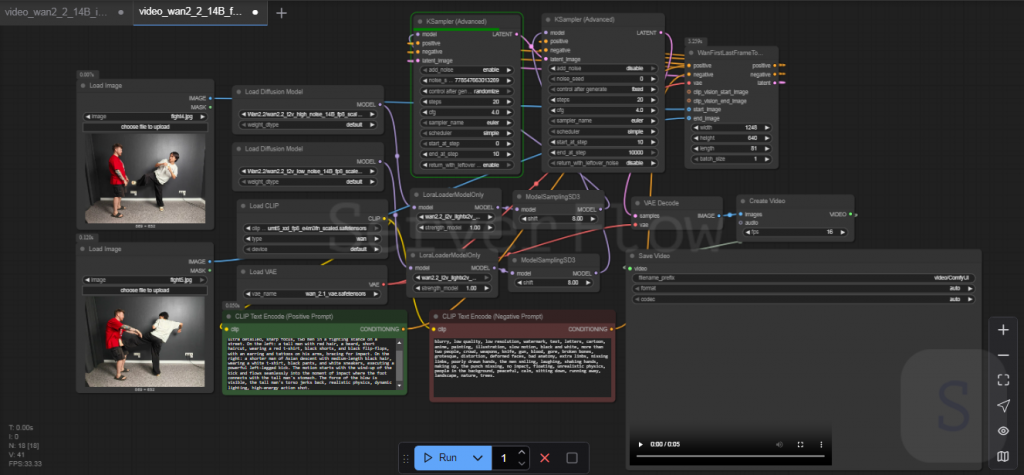Toggle the minimap icon
The height and width of the screenshot is (475, 1024).
coord(1004,455)
